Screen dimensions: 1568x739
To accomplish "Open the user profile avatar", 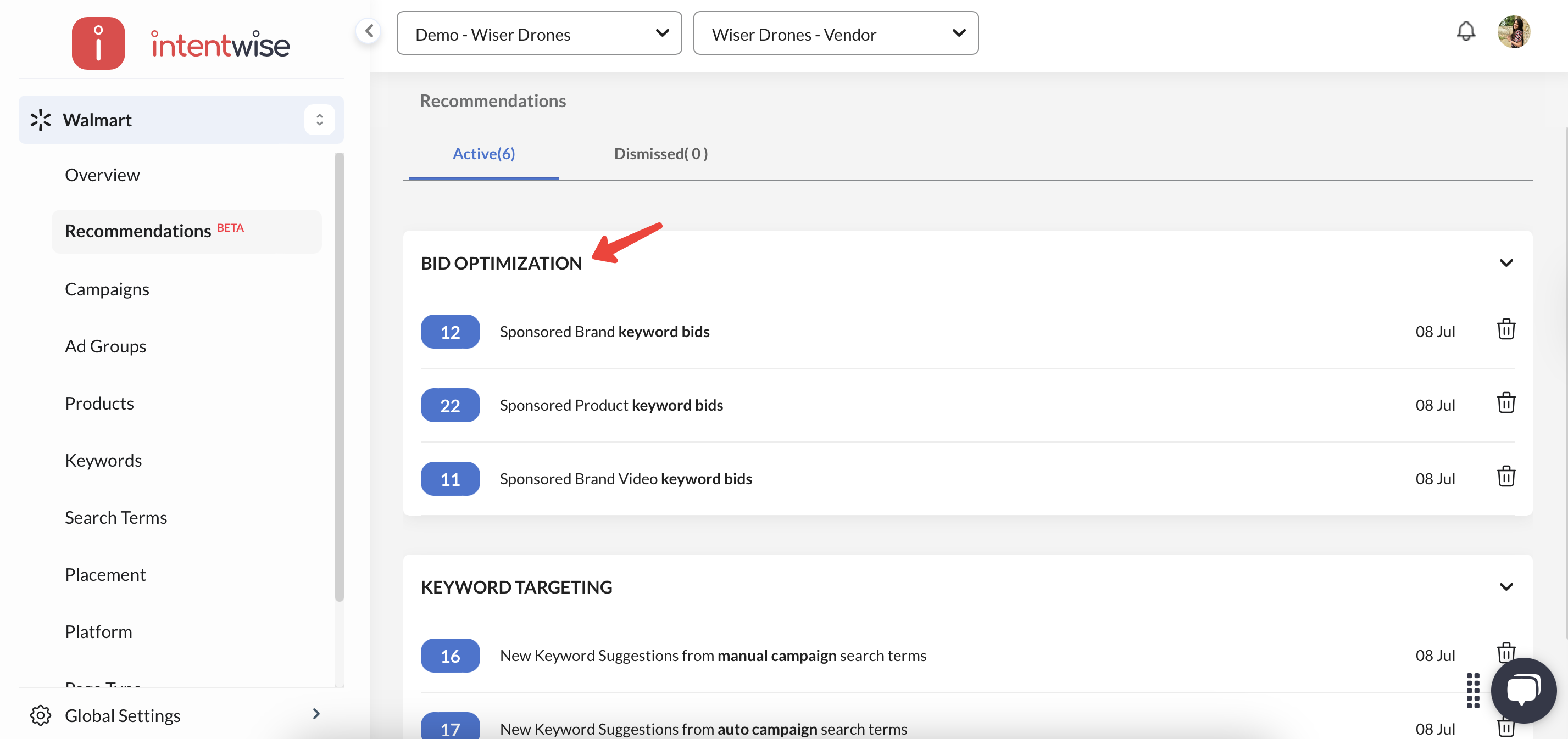I will [x=1514, y=32].
